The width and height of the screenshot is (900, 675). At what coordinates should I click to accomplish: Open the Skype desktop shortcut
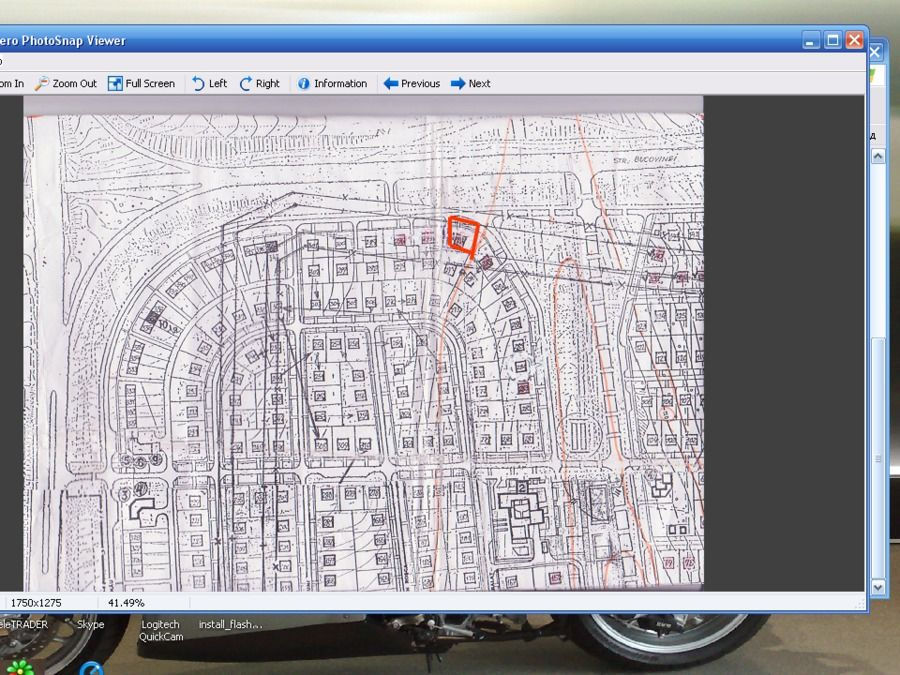pyautogui.click(x=91, y=624)
